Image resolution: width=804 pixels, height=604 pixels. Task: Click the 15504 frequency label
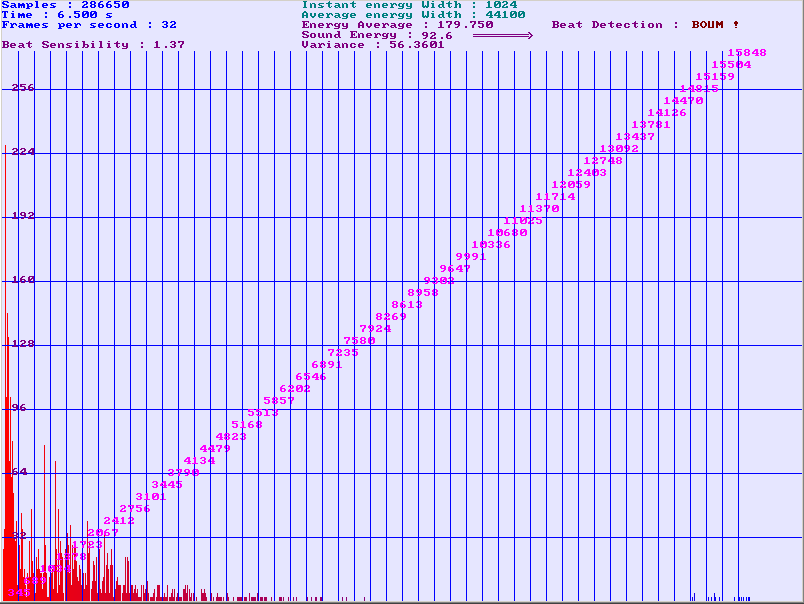(731, 65)
